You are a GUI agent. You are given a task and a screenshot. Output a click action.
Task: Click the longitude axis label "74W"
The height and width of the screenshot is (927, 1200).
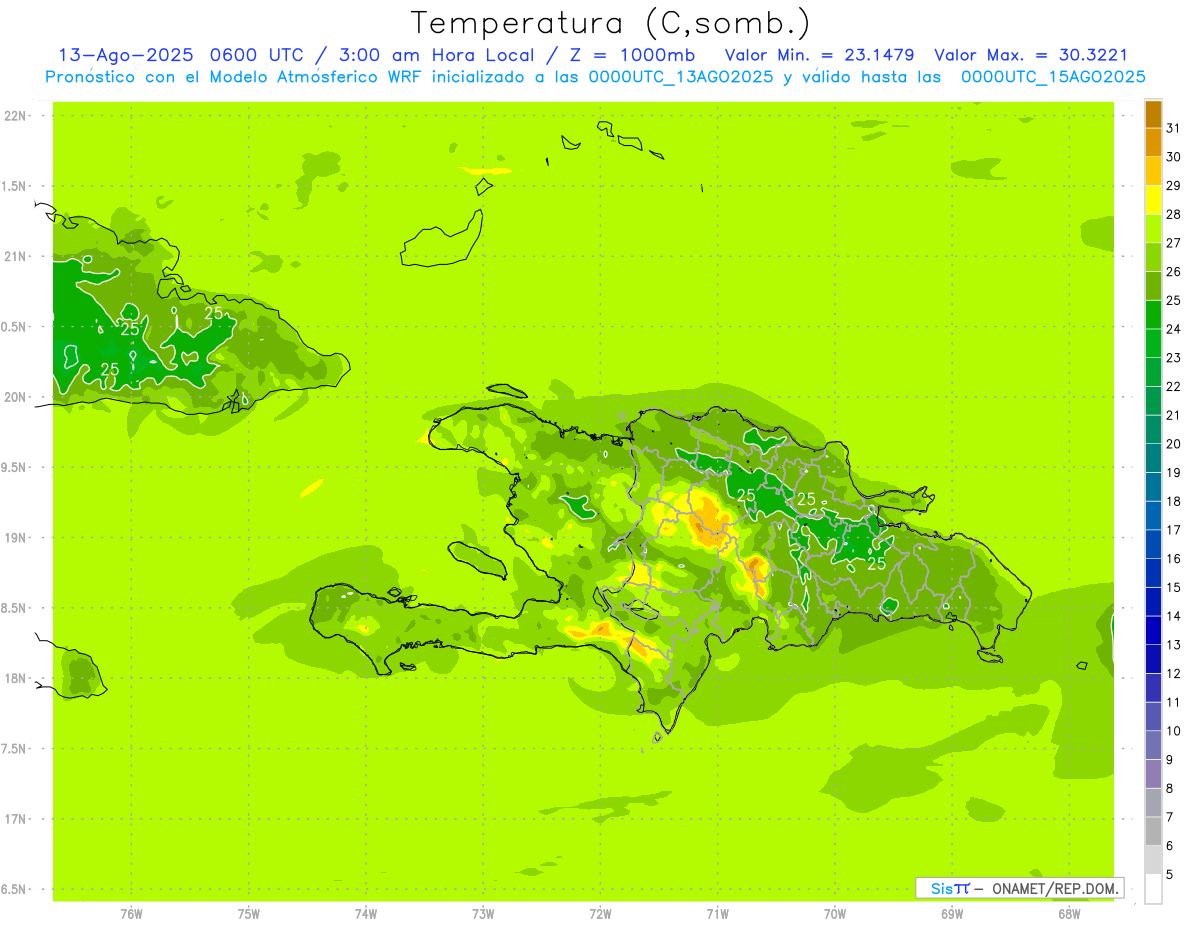point(366,913)
